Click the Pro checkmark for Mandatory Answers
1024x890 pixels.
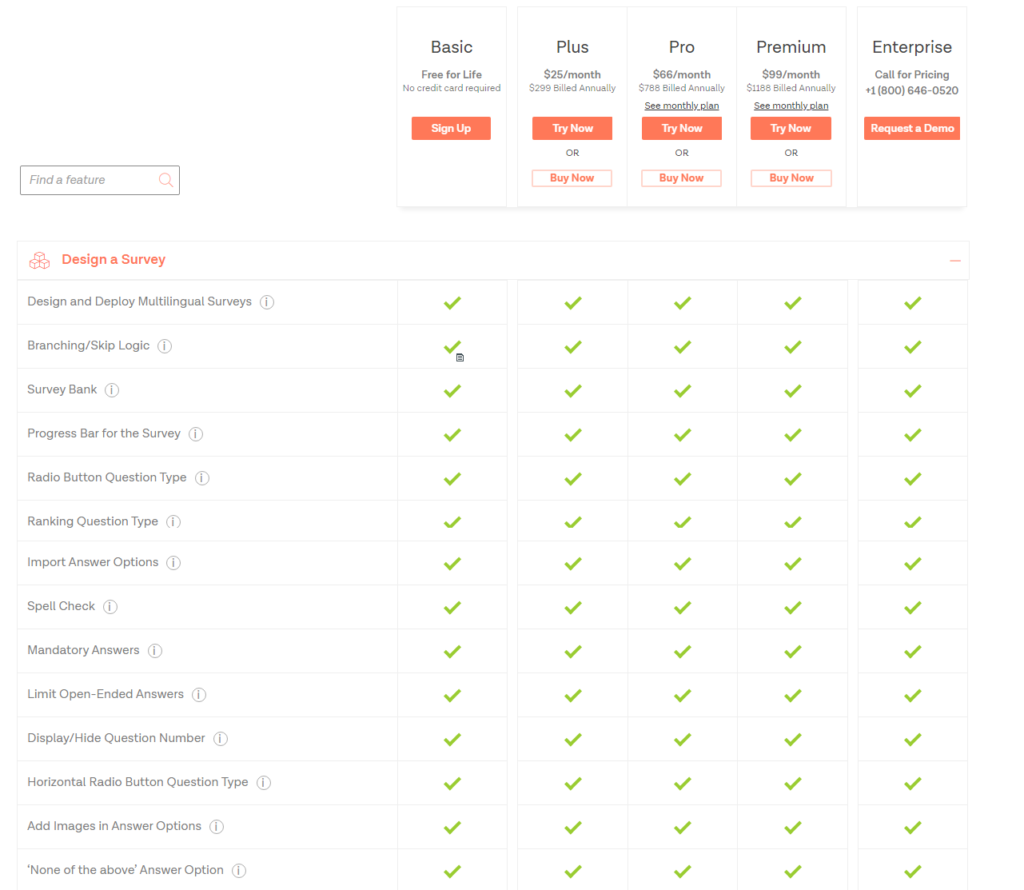681,650
